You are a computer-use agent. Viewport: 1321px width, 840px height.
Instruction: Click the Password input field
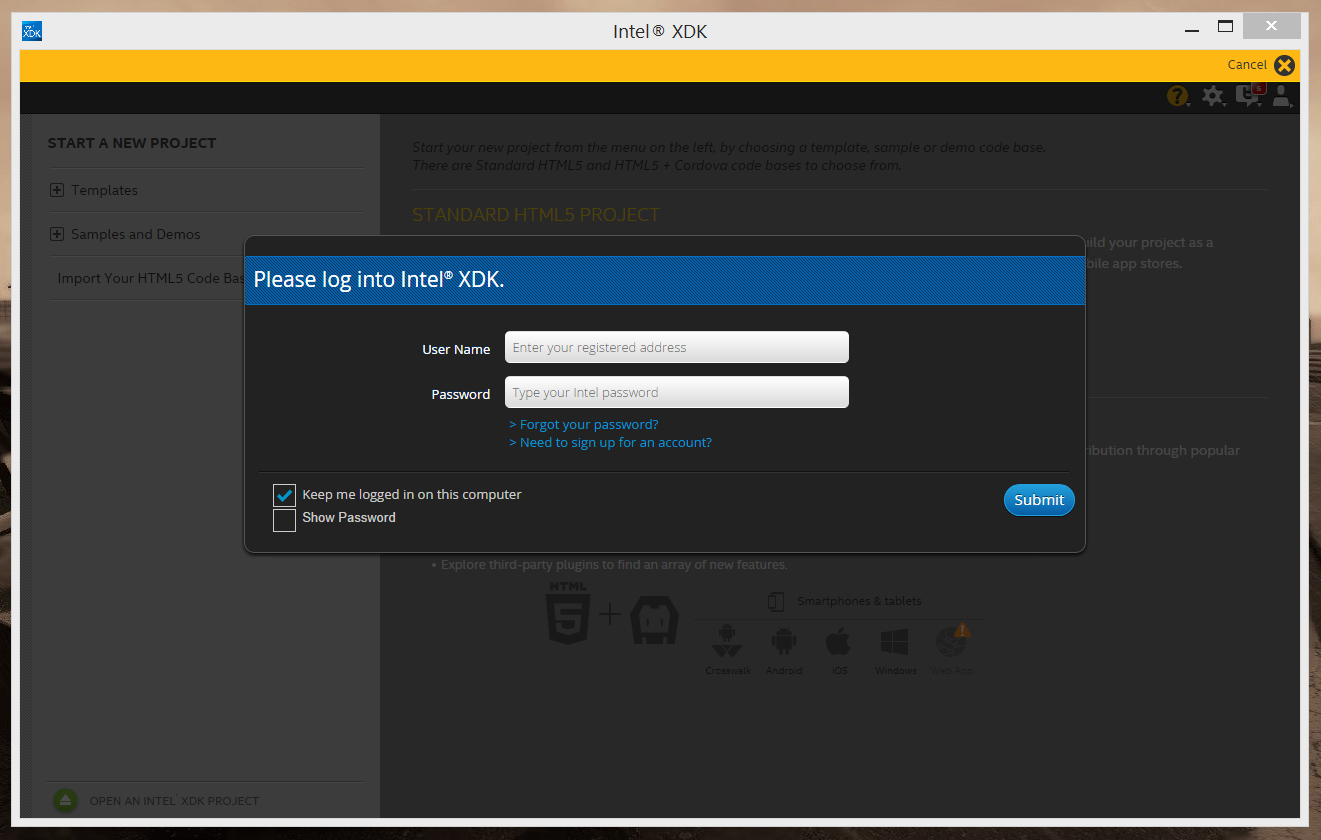coord(677,392)
